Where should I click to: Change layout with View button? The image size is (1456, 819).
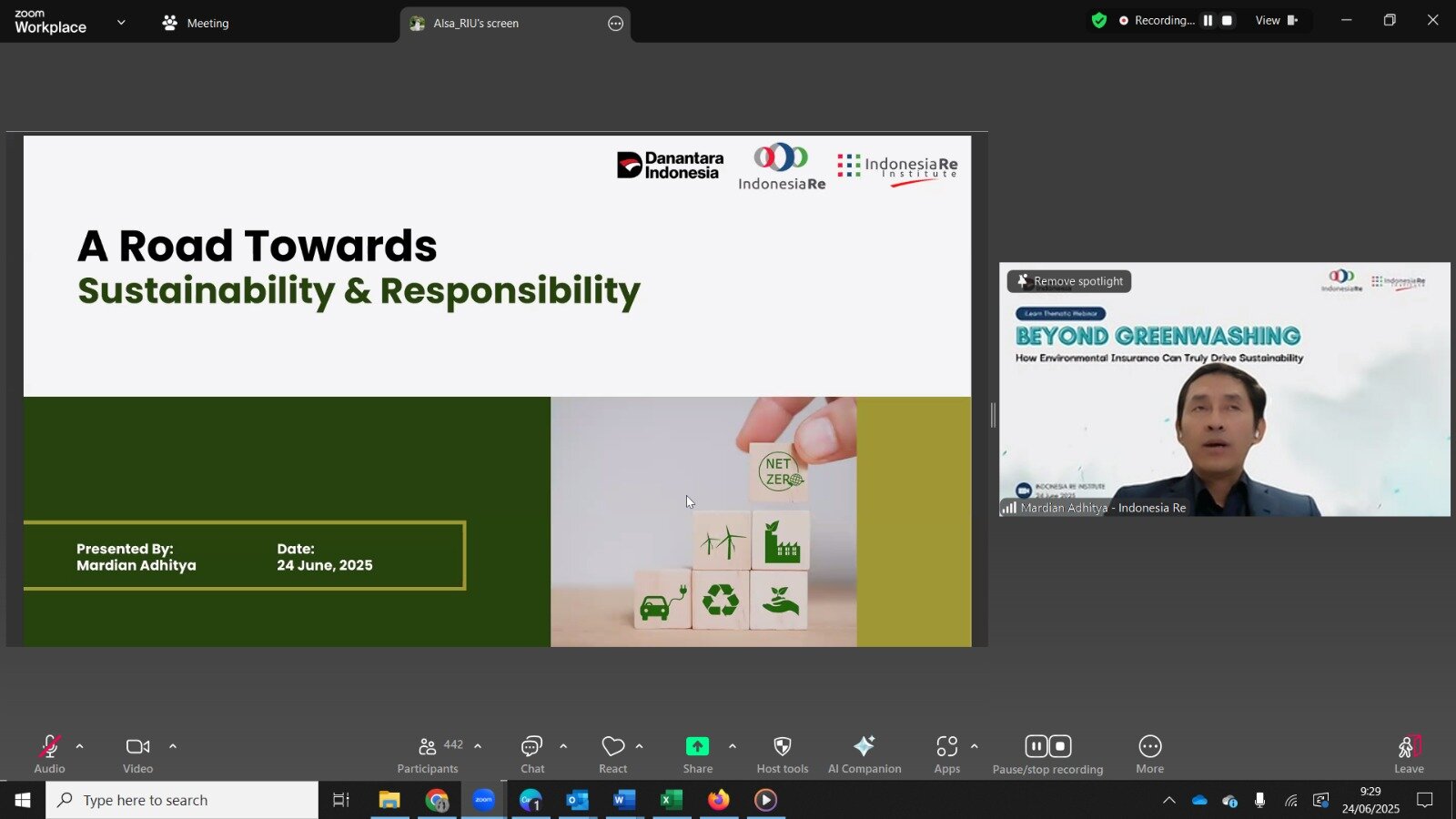pos(1276,20)
